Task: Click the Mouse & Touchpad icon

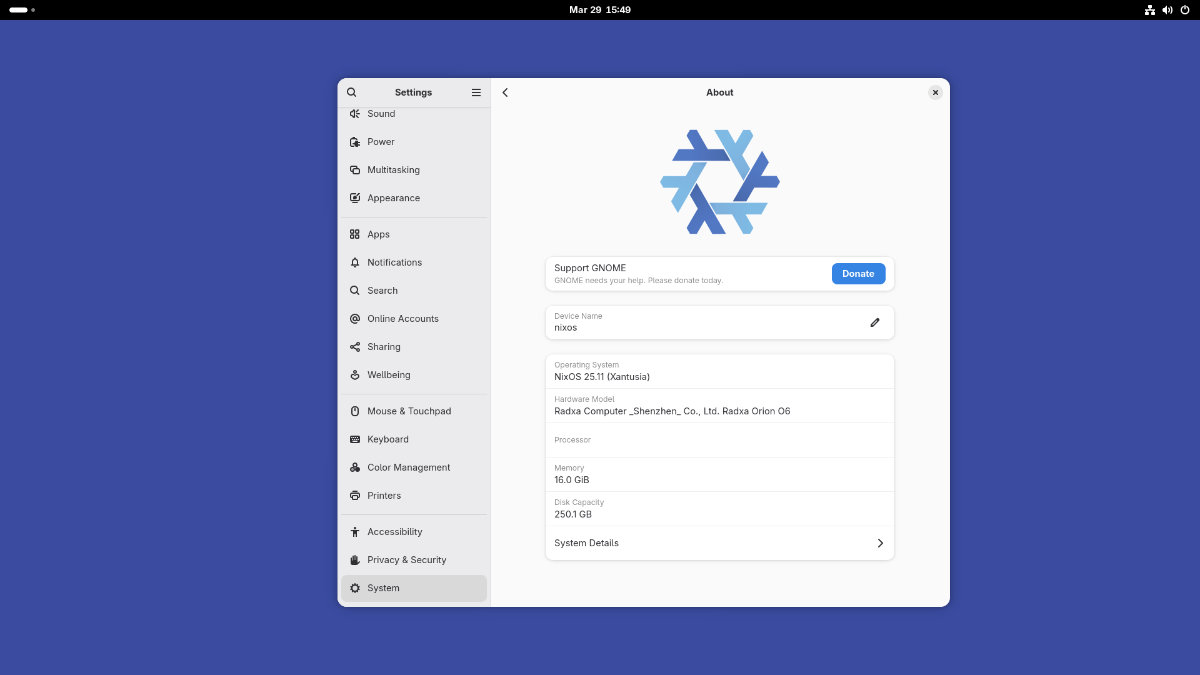Action: click(355, 411)
